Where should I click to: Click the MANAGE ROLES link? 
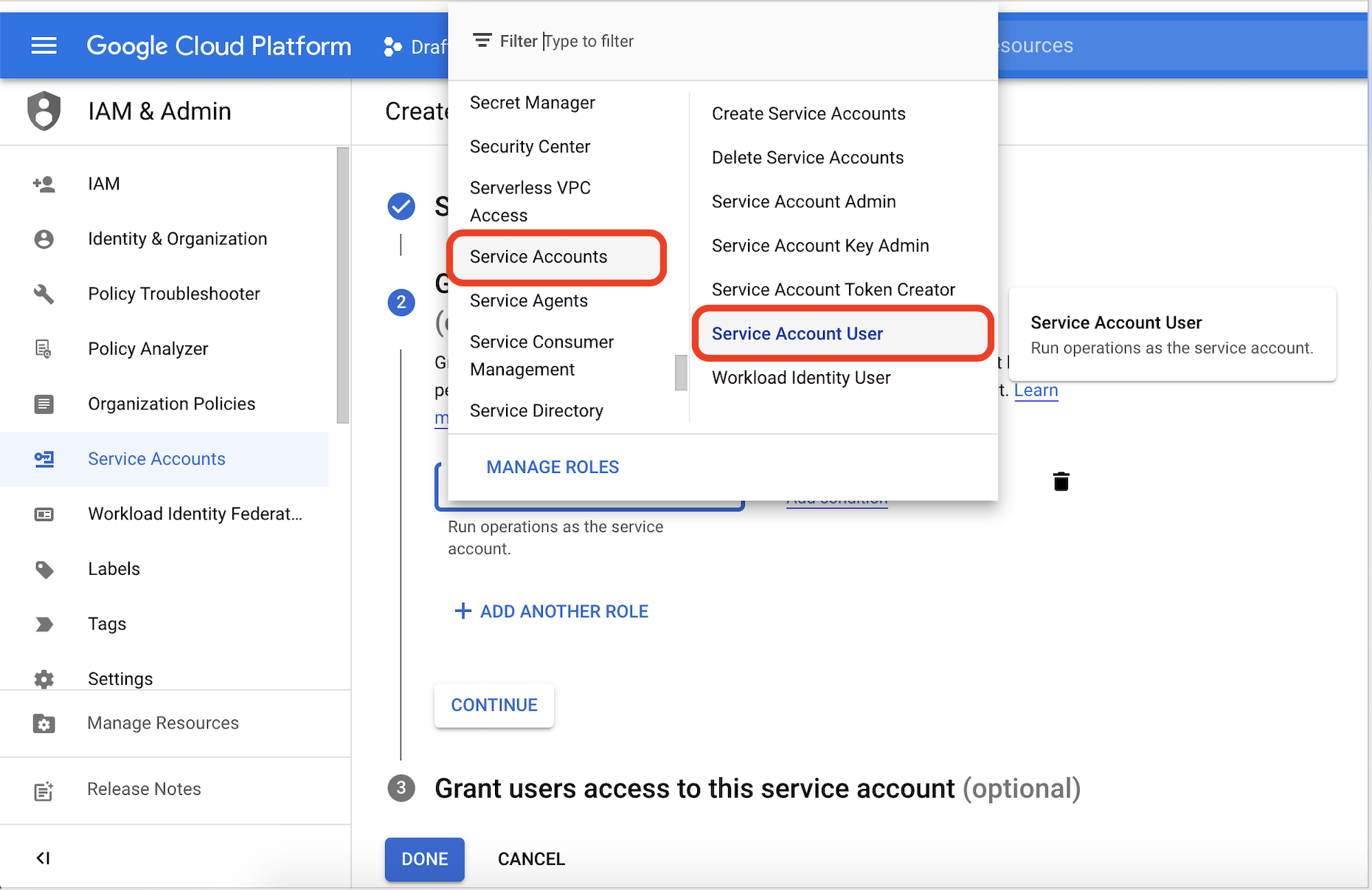point(552,467)
